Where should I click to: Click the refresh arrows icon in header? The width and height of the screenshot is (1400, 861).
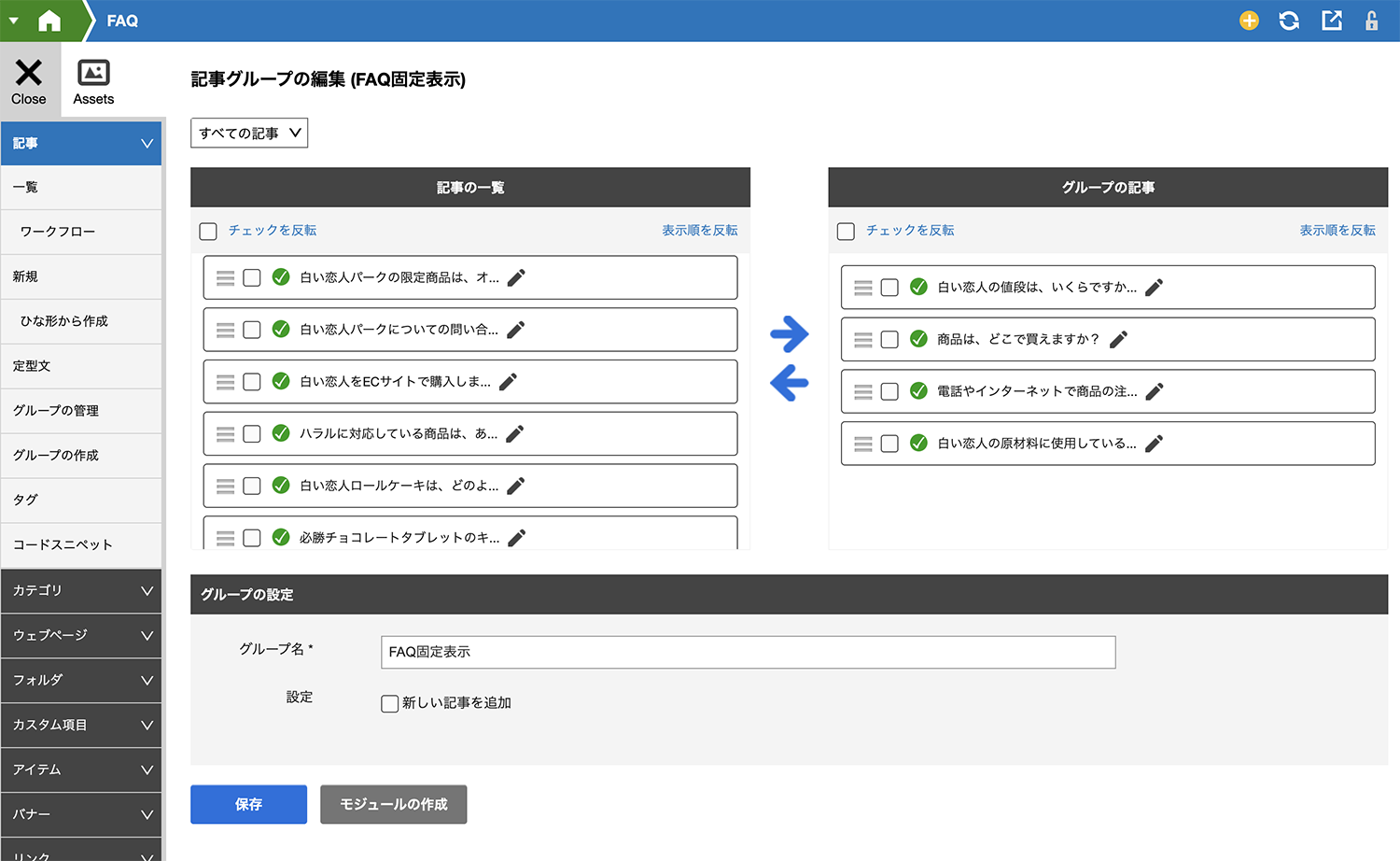1289,21
